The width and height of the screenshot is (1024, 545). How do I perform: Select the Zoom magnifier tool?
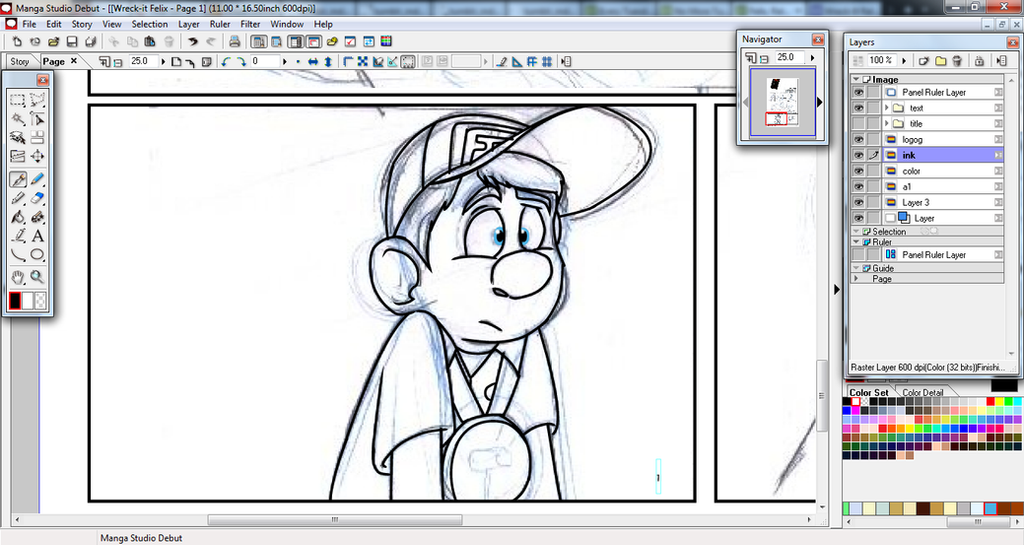coord(37,277)
